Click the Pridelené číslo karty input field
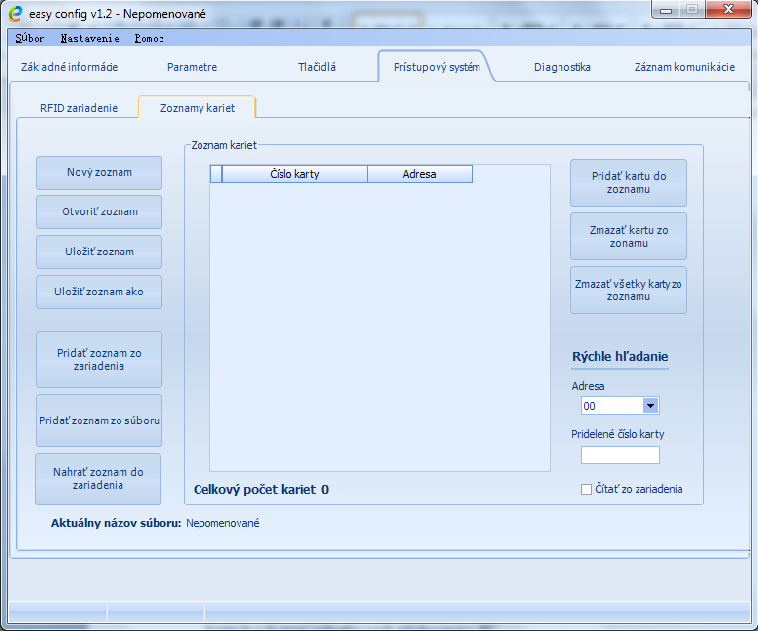The image size is (758, 631). tap(620, 455)
